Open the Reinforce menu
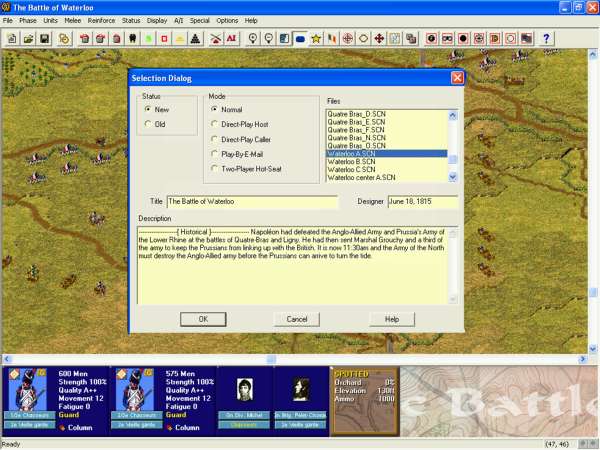 tap(100, 20)
